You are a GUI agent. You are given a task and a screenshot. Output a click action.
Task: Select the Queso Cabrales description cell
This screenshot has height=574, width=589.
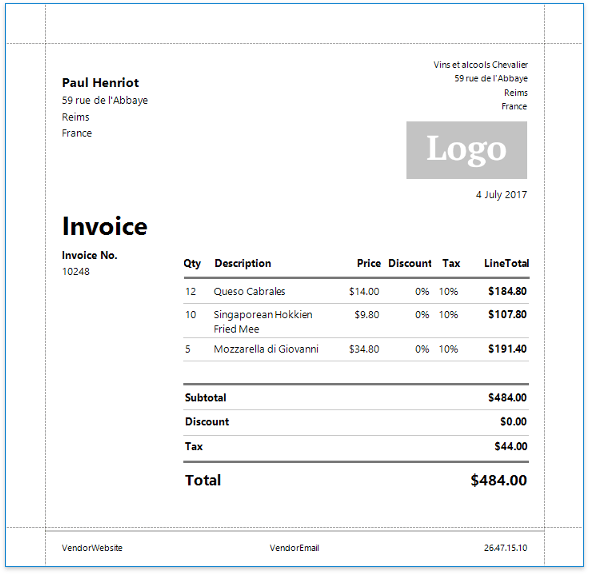[x=249, y=292]
